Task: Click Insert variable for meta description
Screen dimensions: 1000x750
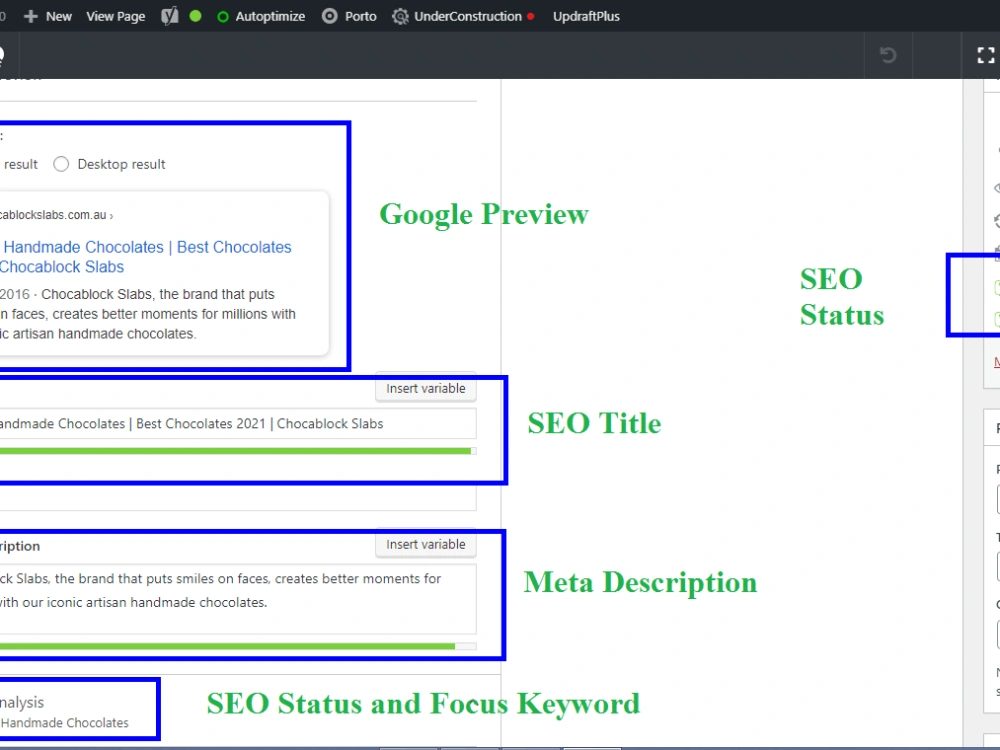Action: tap(426, 545)
